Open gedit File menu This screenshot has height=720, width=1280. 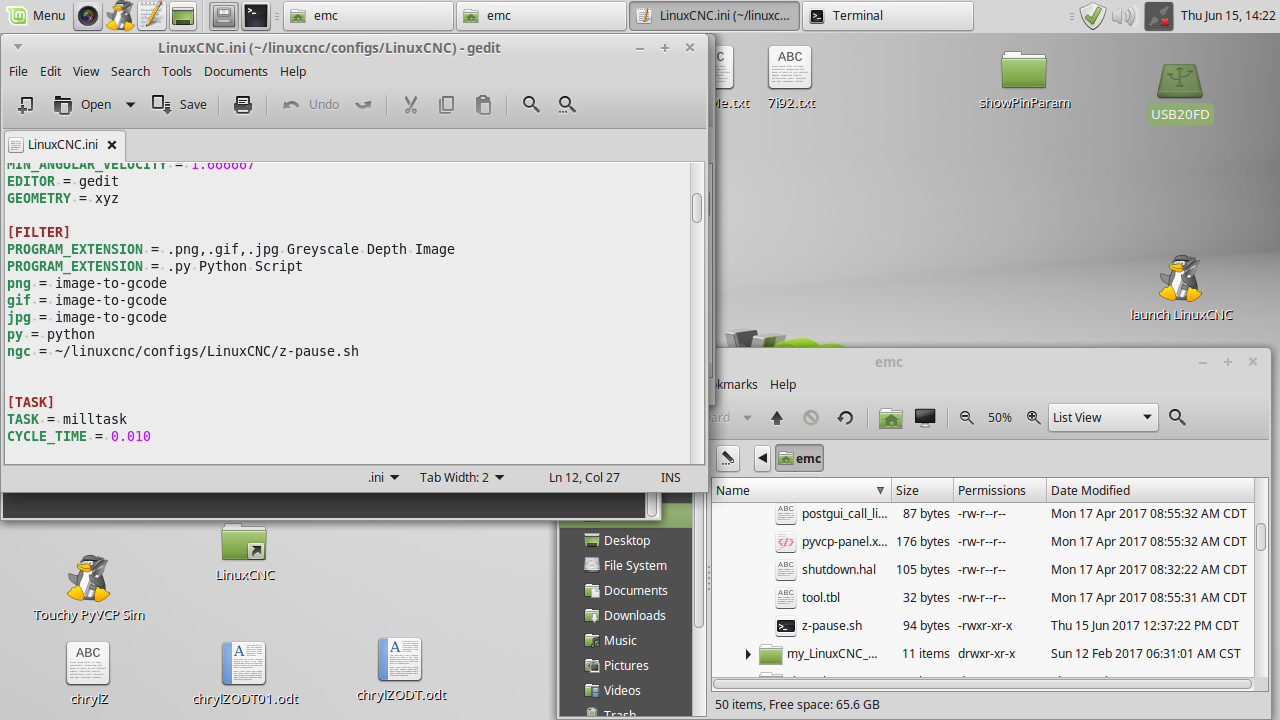[18, 71]
